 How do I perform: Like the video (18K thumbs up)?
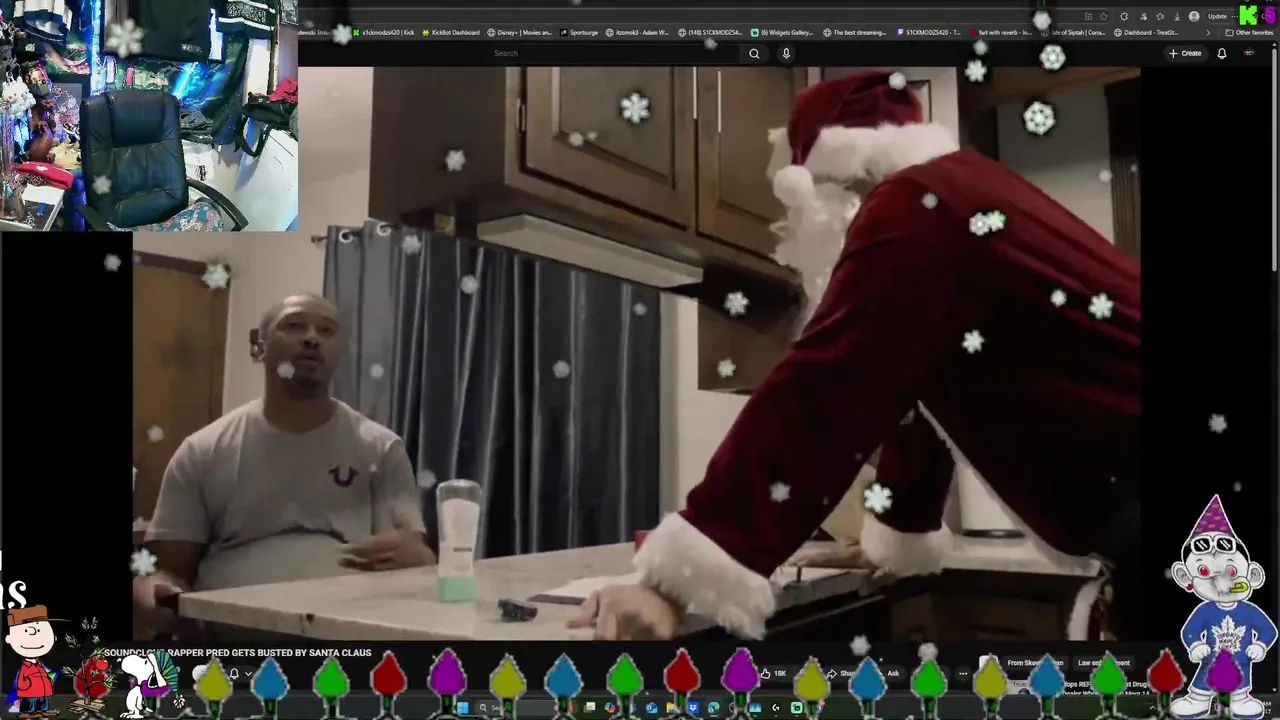pos(775,674)
